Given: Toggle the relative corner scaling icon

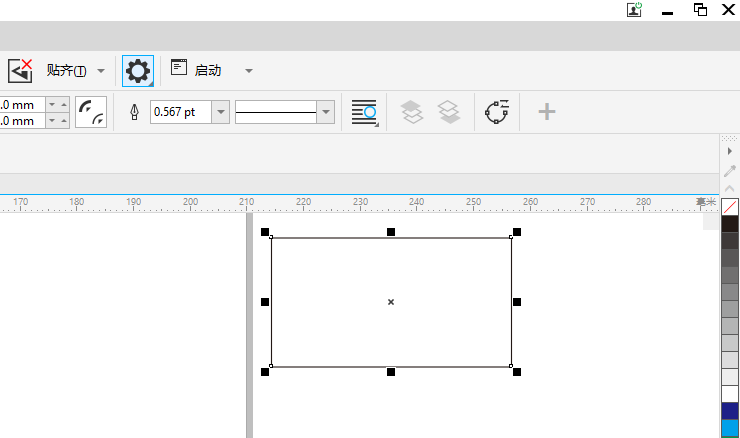Looking at the screenshot, I should 91,112.
